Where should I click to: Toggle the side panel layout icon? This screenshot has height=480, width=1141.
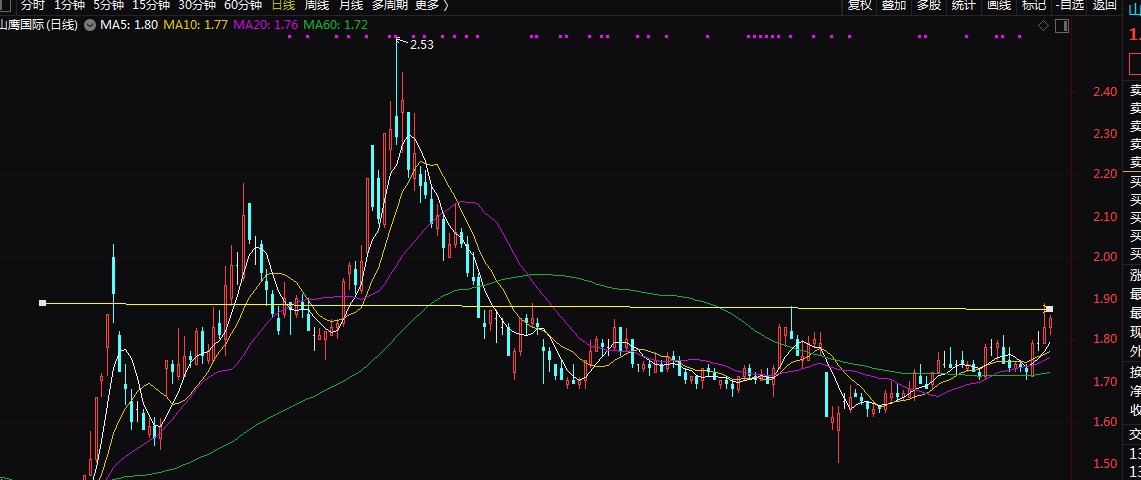(x=1062, y=26)
